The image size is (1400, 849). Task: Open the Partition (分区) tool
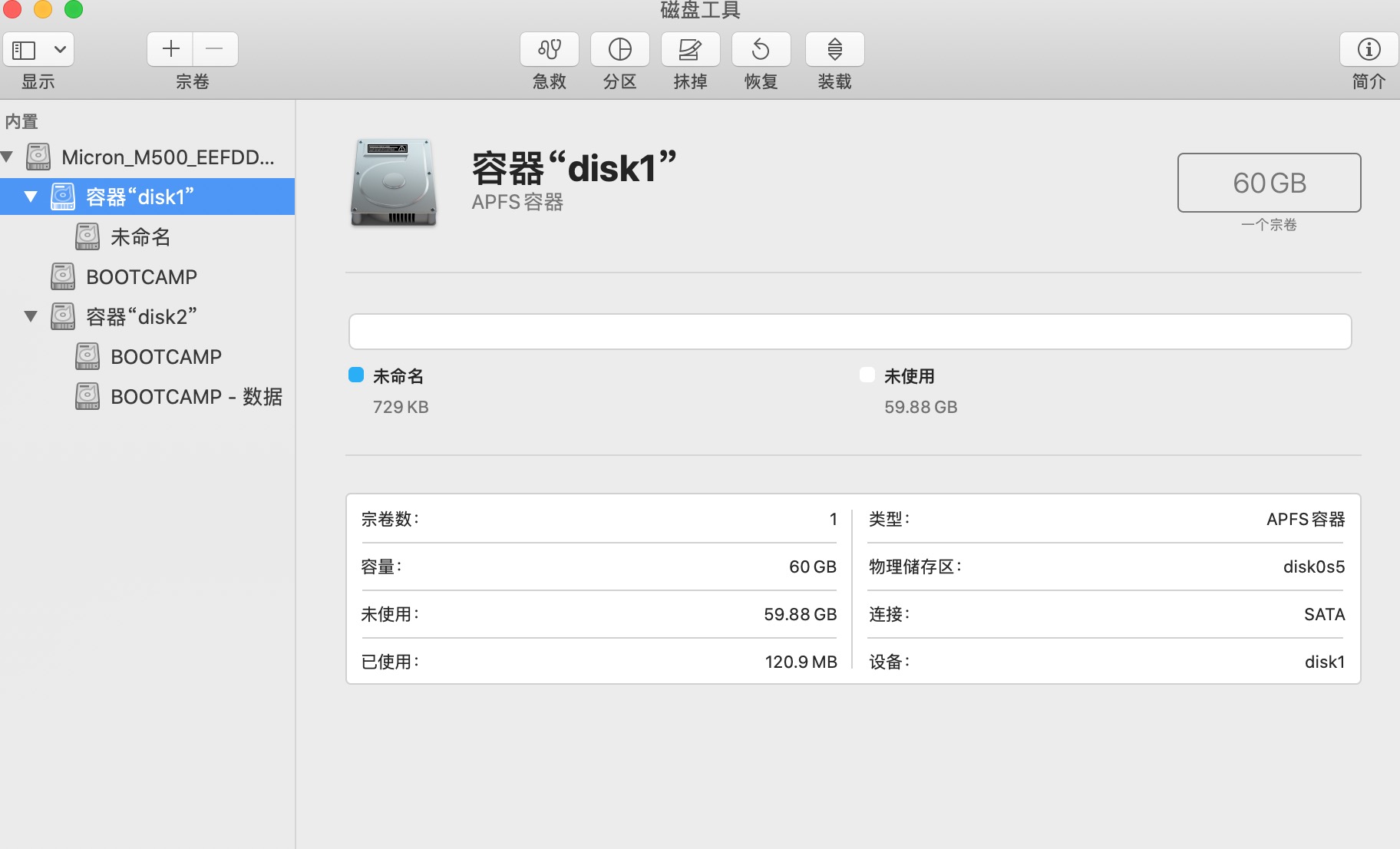pos(619,50)
